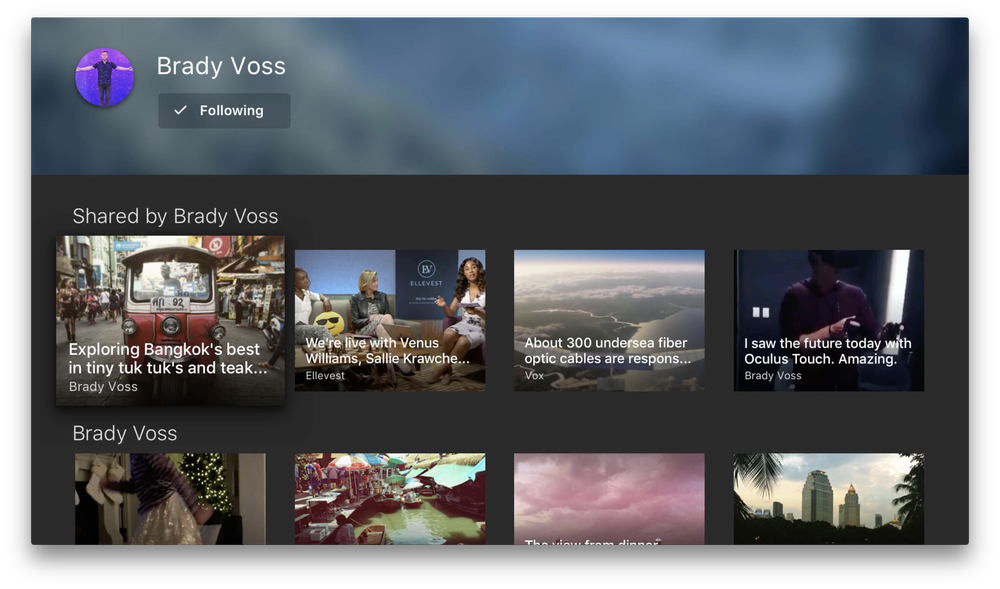Open the Oculus Touch video card

828,321
